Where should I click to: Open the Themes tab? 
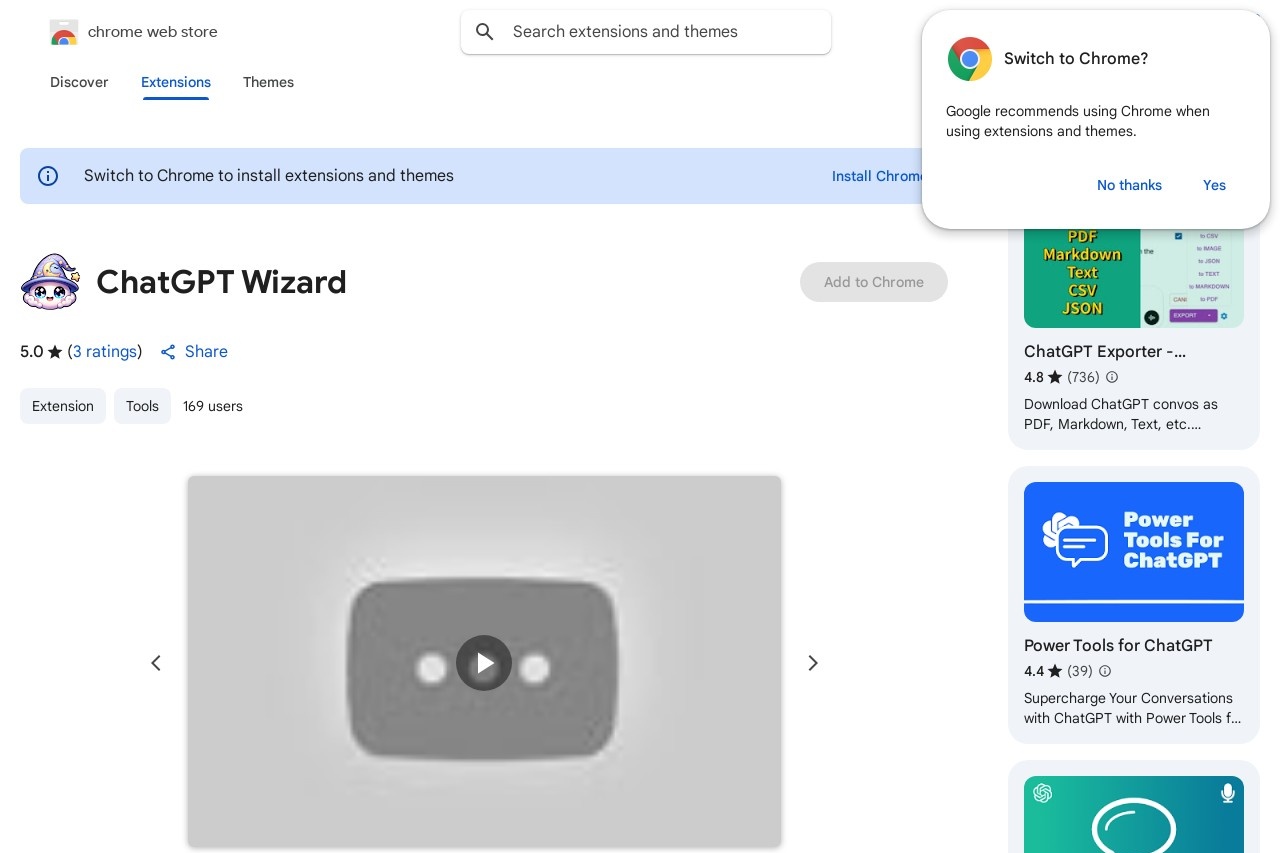[x=268, y=82]
